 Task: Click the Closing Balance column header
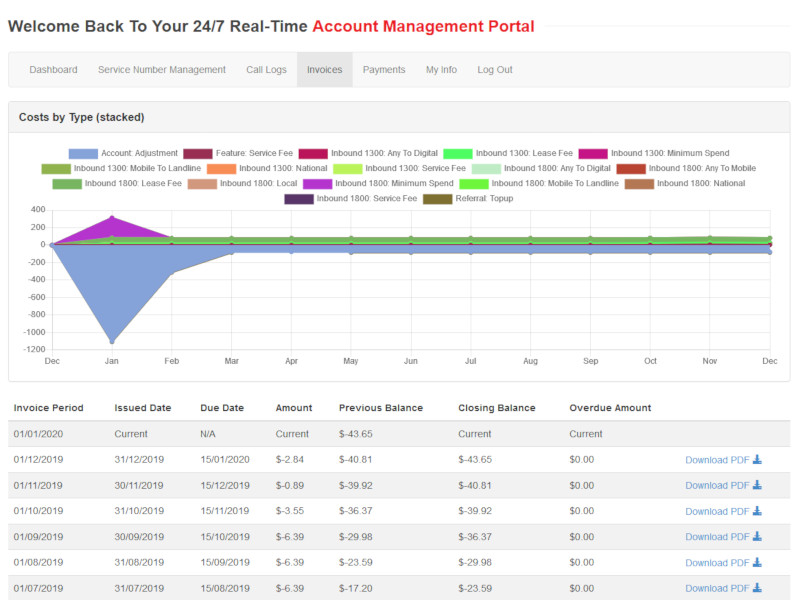(x=496, y=408)
